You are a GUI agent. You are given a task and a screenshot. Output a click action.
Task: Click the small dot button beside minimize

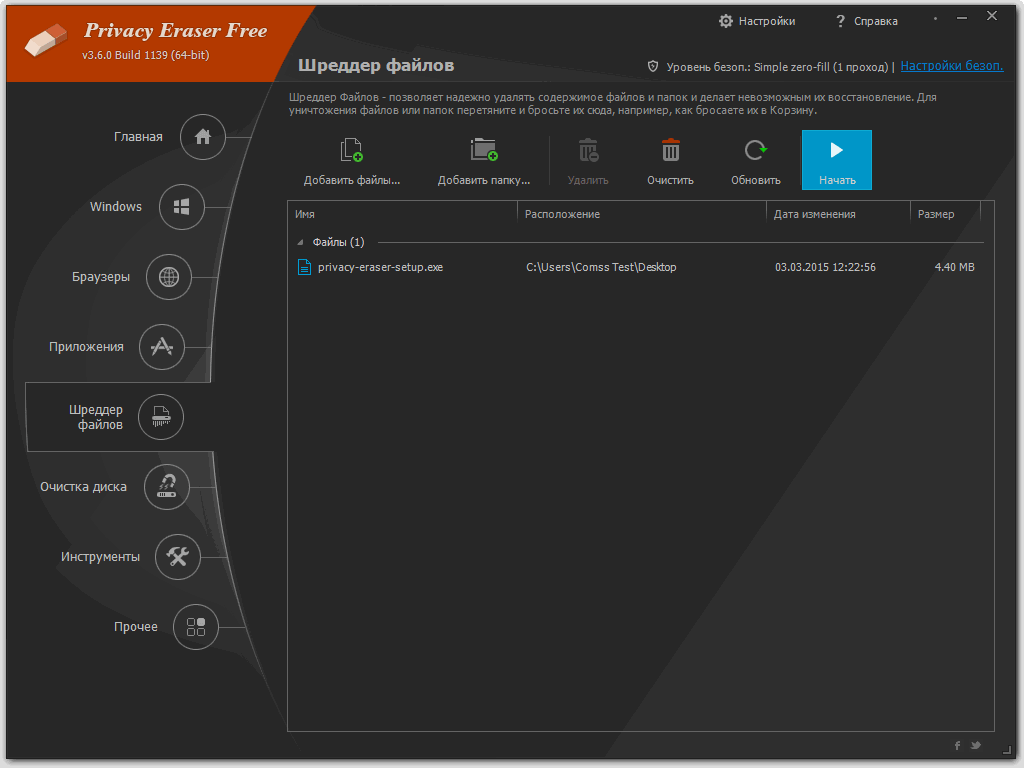coord(936,18)
